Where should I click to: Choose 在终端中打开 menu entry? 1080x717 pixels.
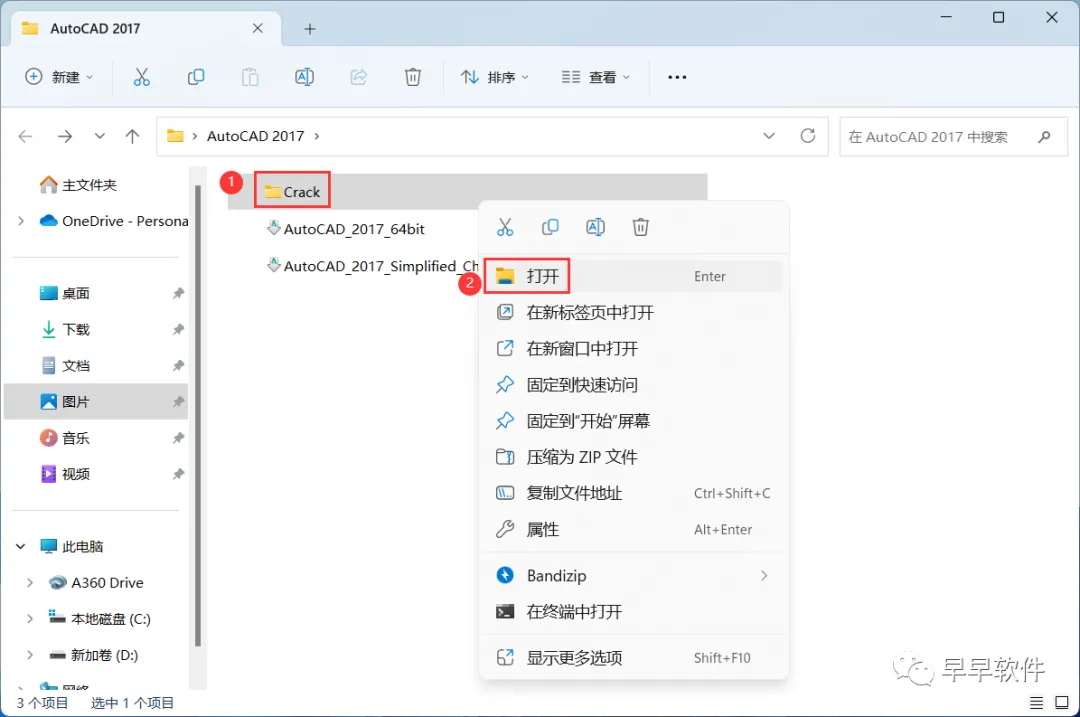pyautogui.click(x=634, y=612)
